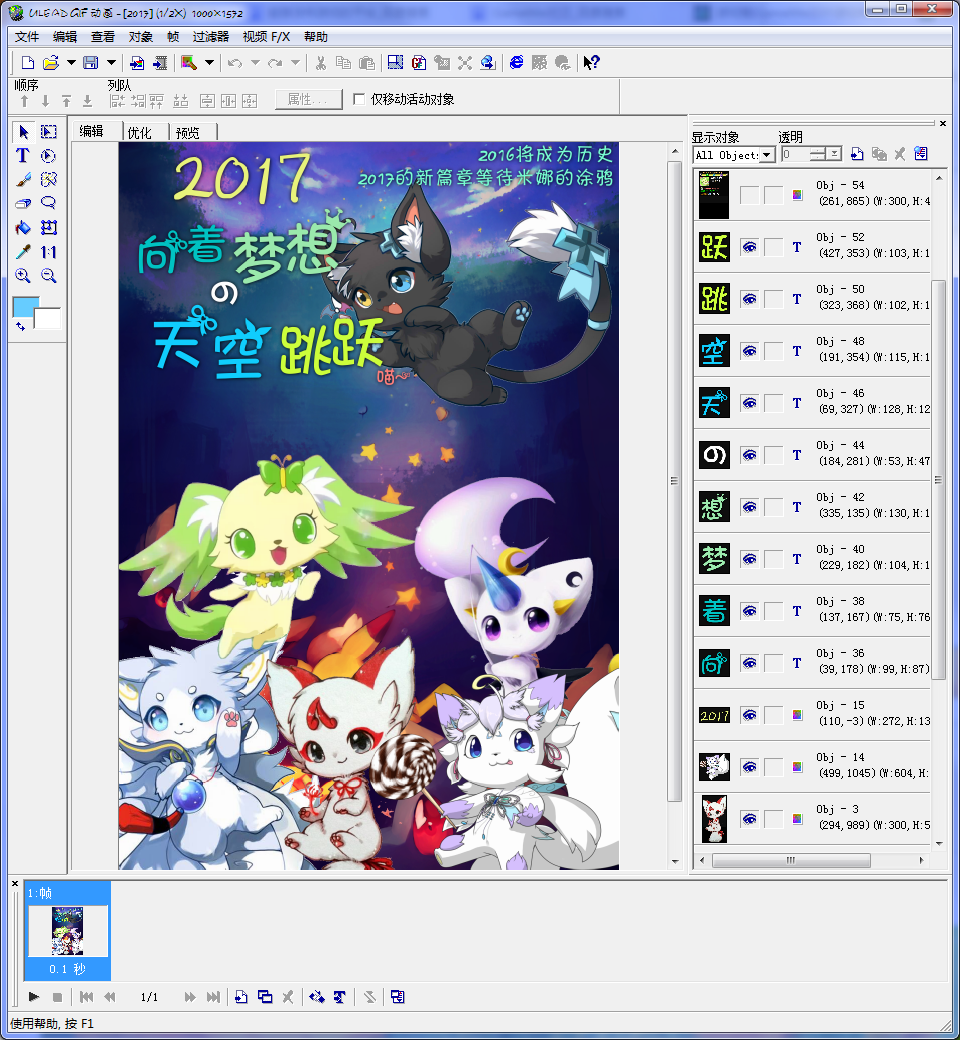Click Duplicate frame icon in frame panel

[x=265, y=997]
